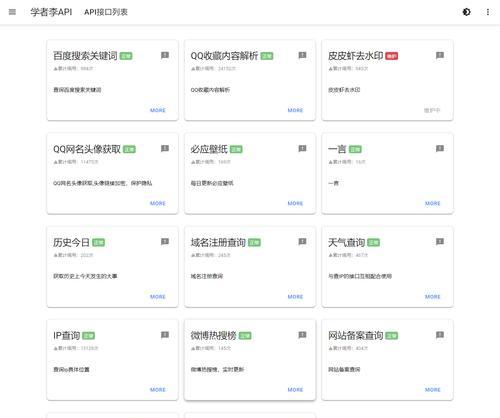Click green status badge on IP查询

coord(89,336)
